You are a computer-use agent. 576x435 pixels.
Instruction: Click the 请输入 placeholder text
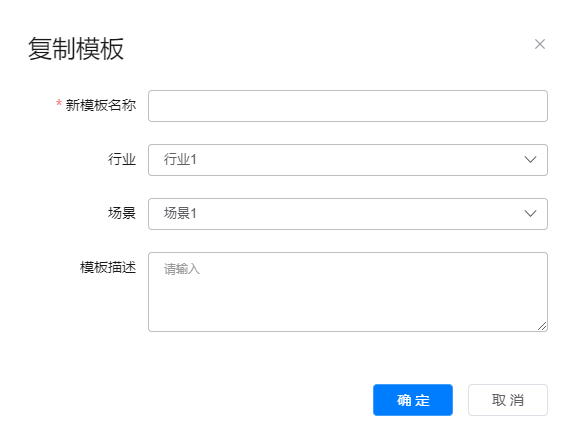pyautogui.click(x=181, y=269)
